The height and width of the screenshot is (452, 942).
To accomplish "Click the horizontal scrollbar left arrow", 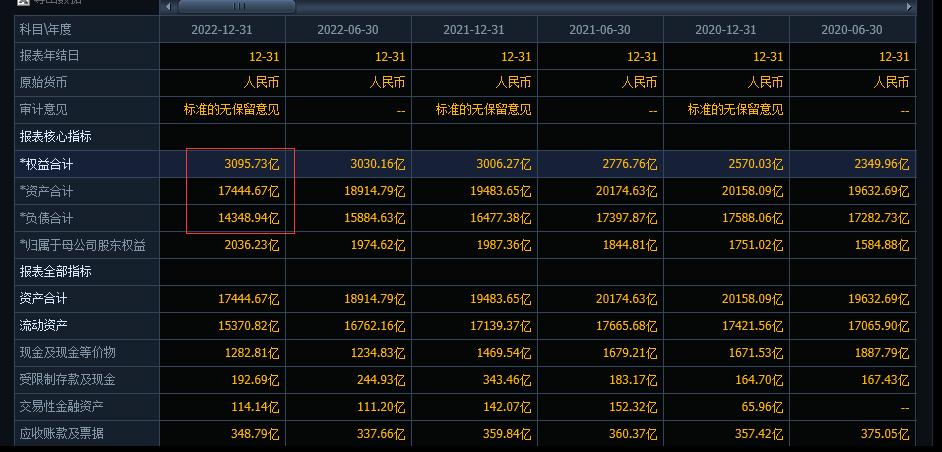I will pos(168,7).
